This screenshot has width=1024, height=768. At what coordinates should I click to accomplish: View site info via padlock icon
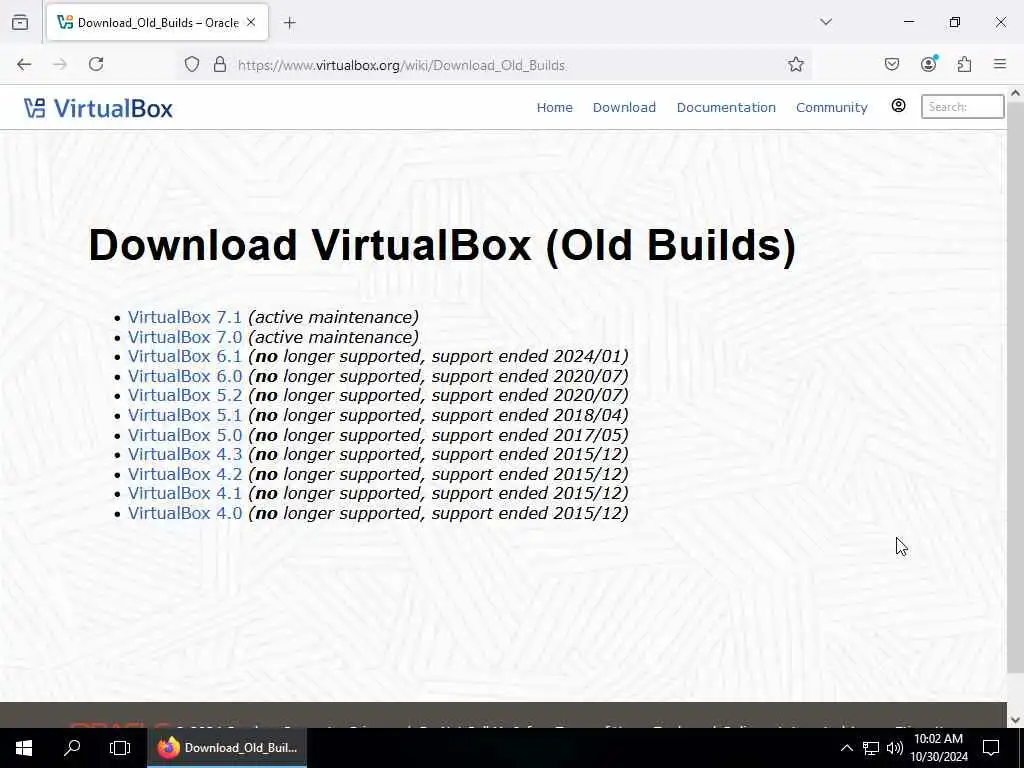pos(220,65)
